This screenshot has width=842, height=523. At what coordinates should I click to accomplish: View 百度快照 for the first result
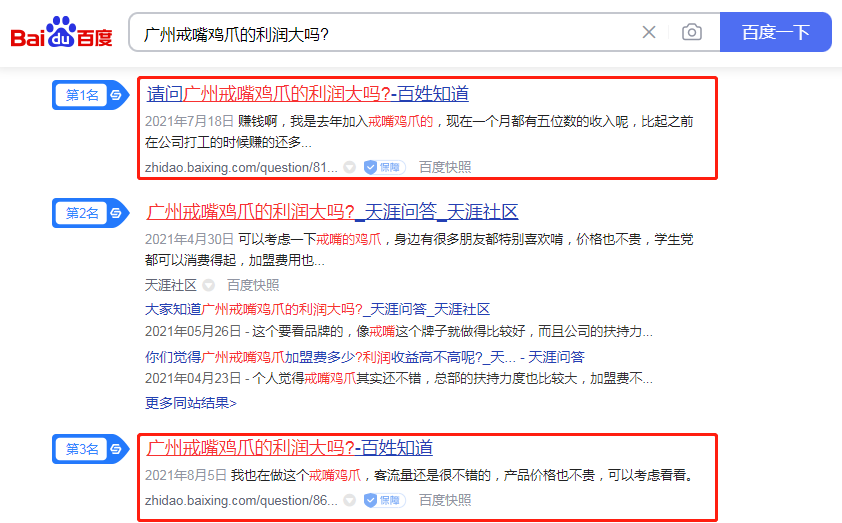click(445, 167)
